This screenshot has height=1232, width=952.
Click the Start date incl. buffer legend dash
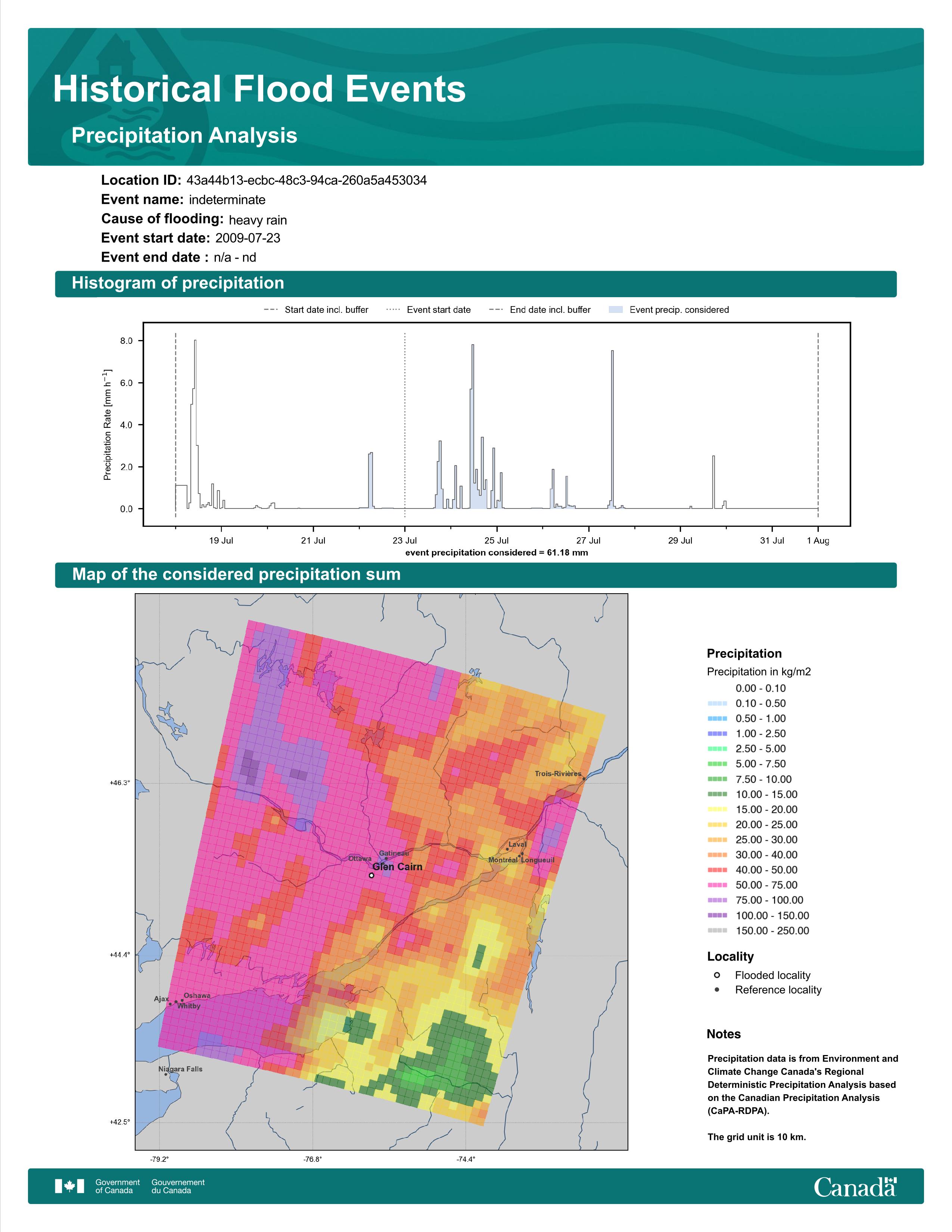click(x=271, y=310)
